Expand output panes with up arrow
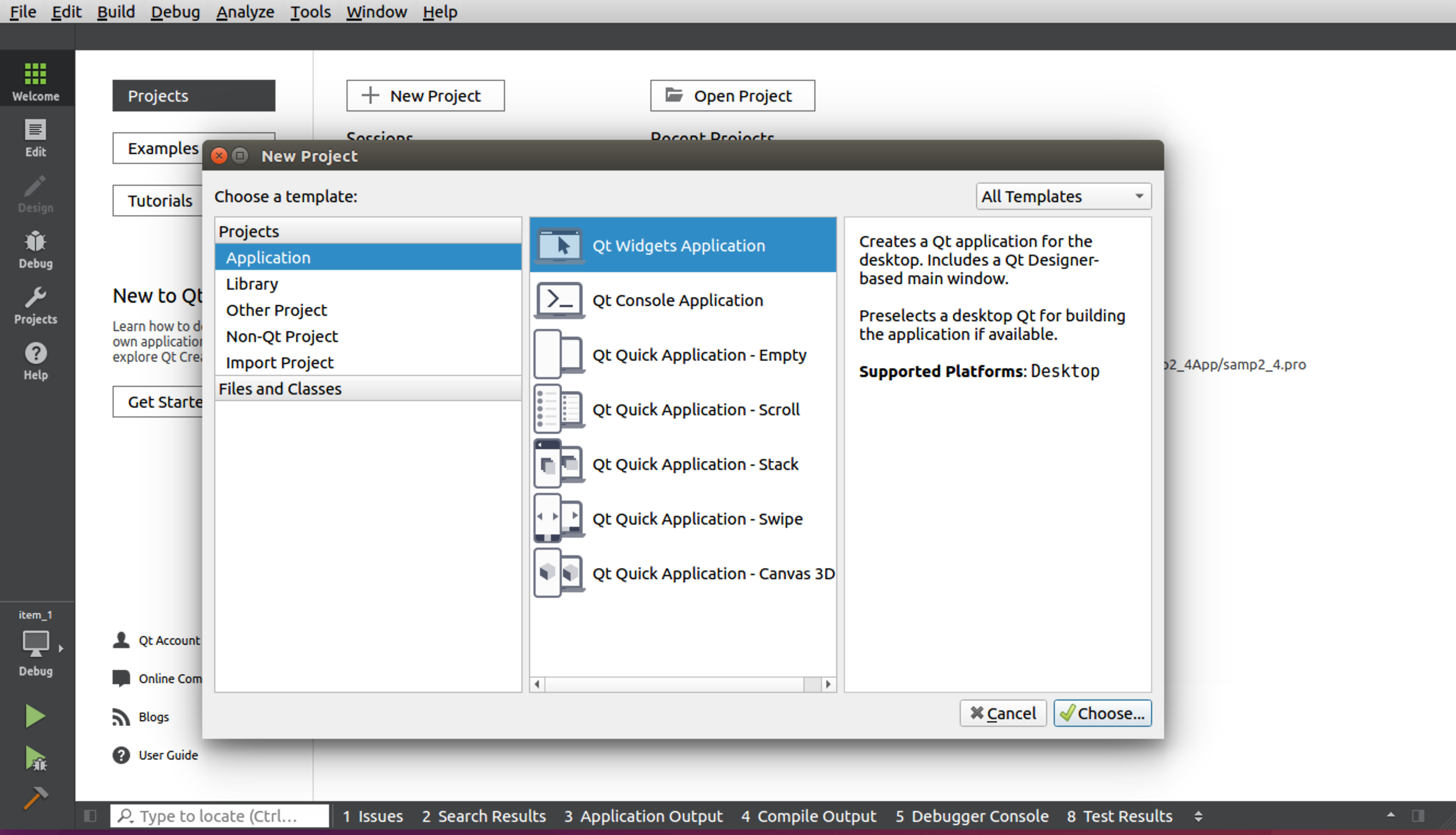Viewport: 1456px width, 835px height. pos(1390,815)
